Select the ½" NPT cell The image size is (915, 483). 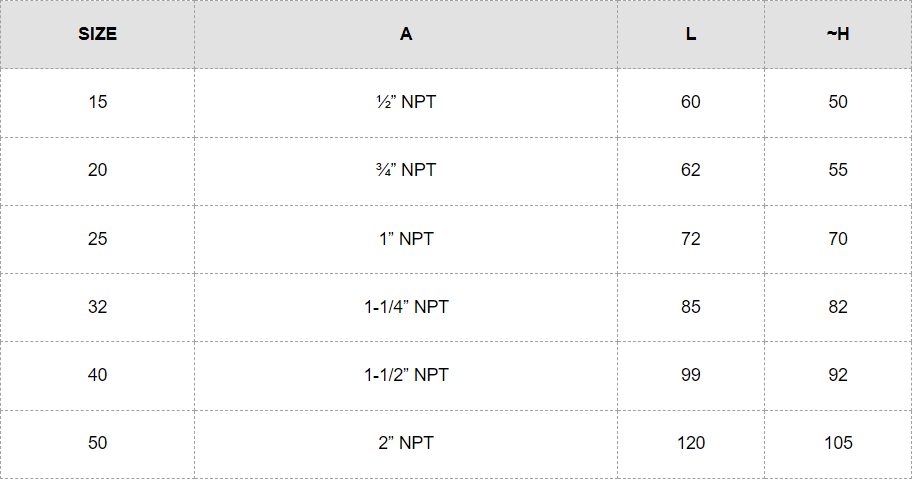tap(405, 102)
